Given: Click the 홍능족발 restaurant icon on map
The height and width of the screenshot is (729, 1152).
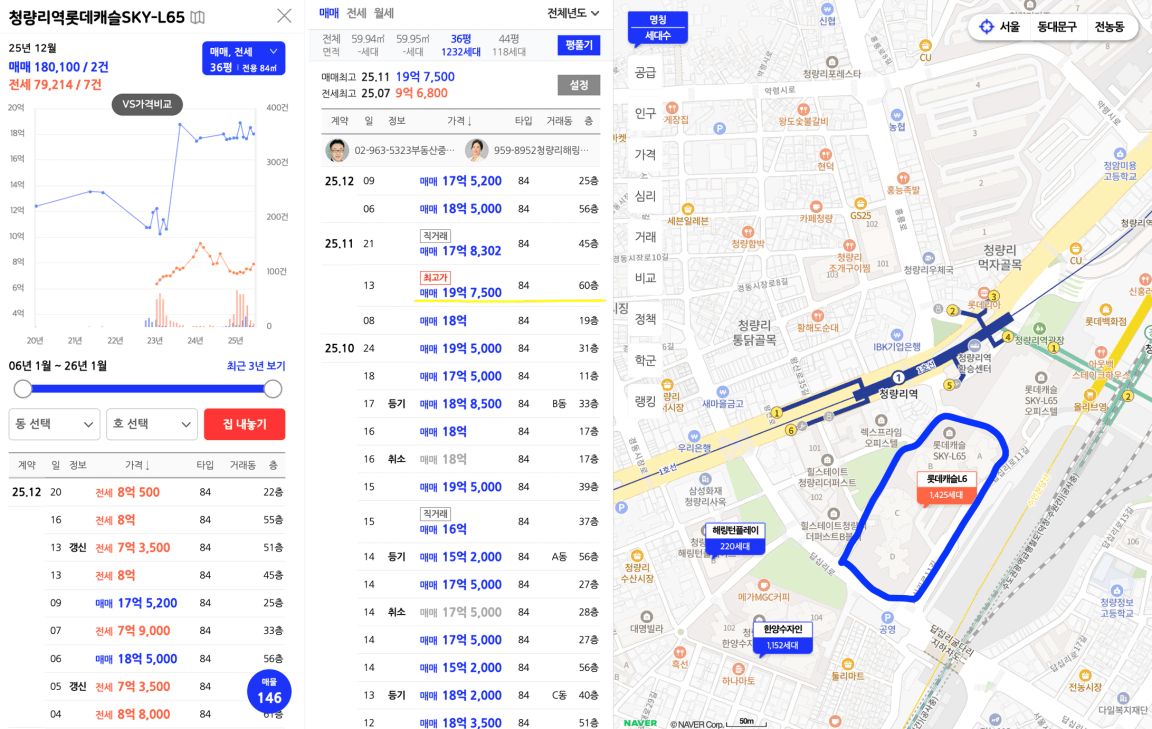Looking at the screenshot, I should pyautogui.click(x=904, y=179).
